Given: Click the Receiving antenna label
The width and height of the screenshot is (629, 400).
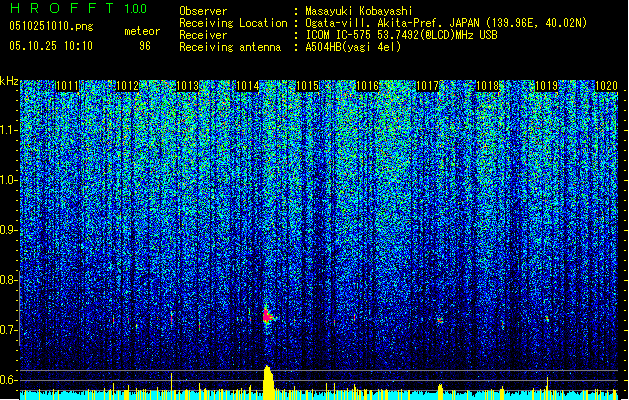Looking at the screenshot, I should click(230, 47).
